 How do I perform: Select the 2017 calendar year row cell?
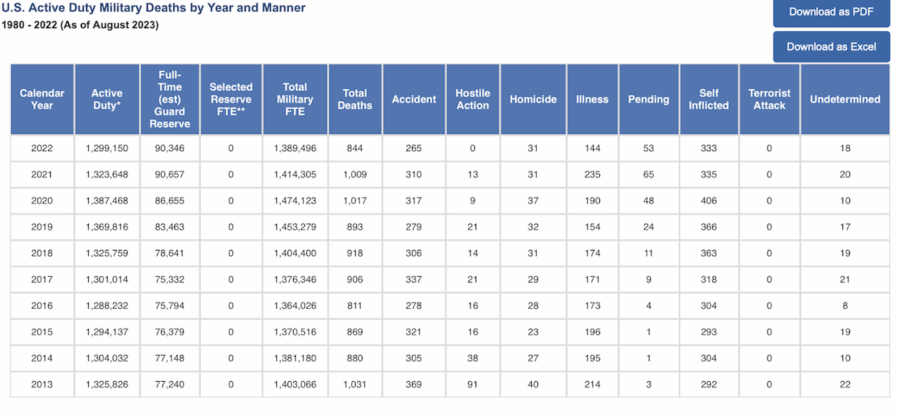42,279
